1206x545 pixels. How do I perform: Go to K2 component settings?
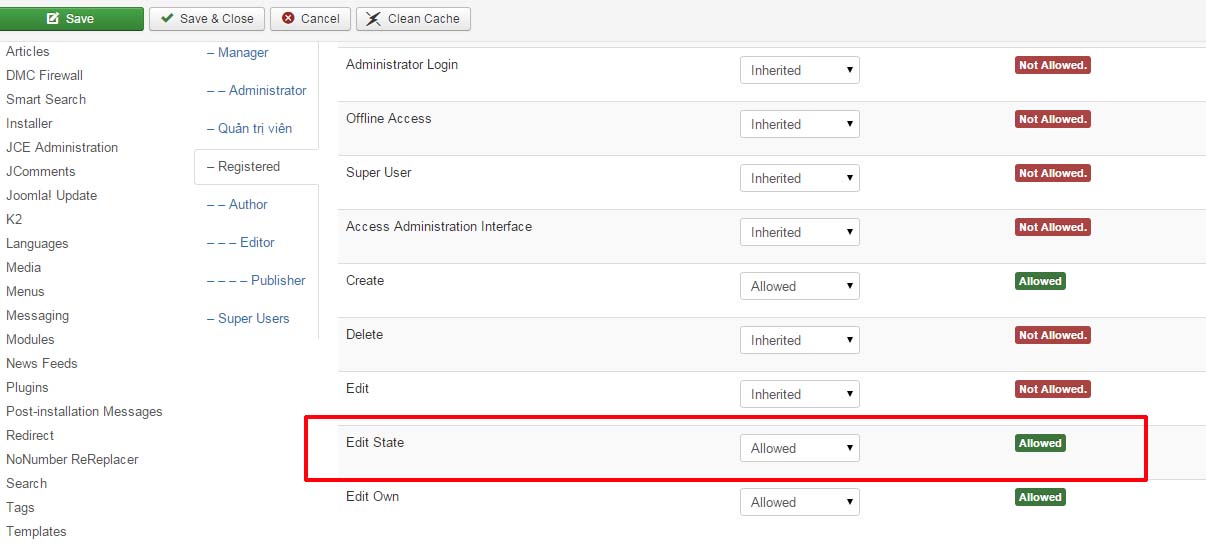14,219
